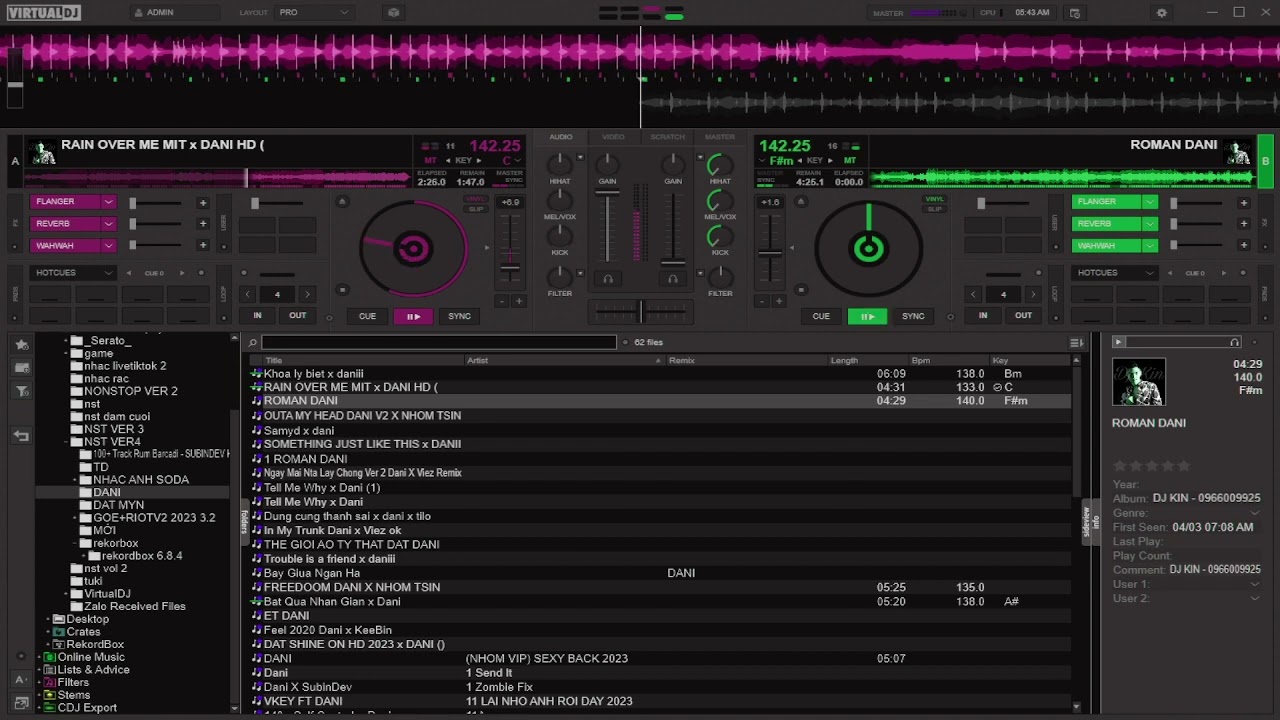Click the Online Music folder icon
1280x720 pixels.
pos(50,657)
